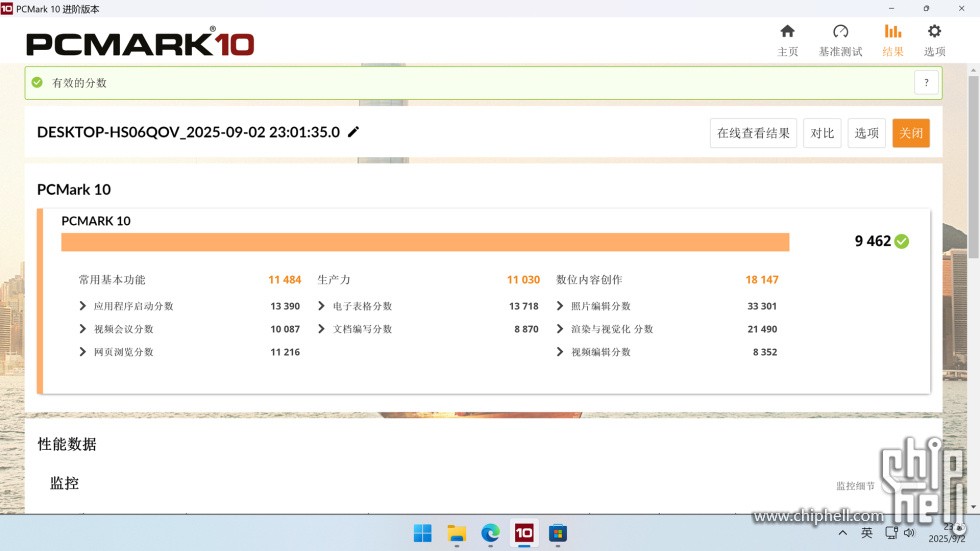Click the orange 关闭 button
This screenshot has width=980, height=551.
tap(910, 133)
